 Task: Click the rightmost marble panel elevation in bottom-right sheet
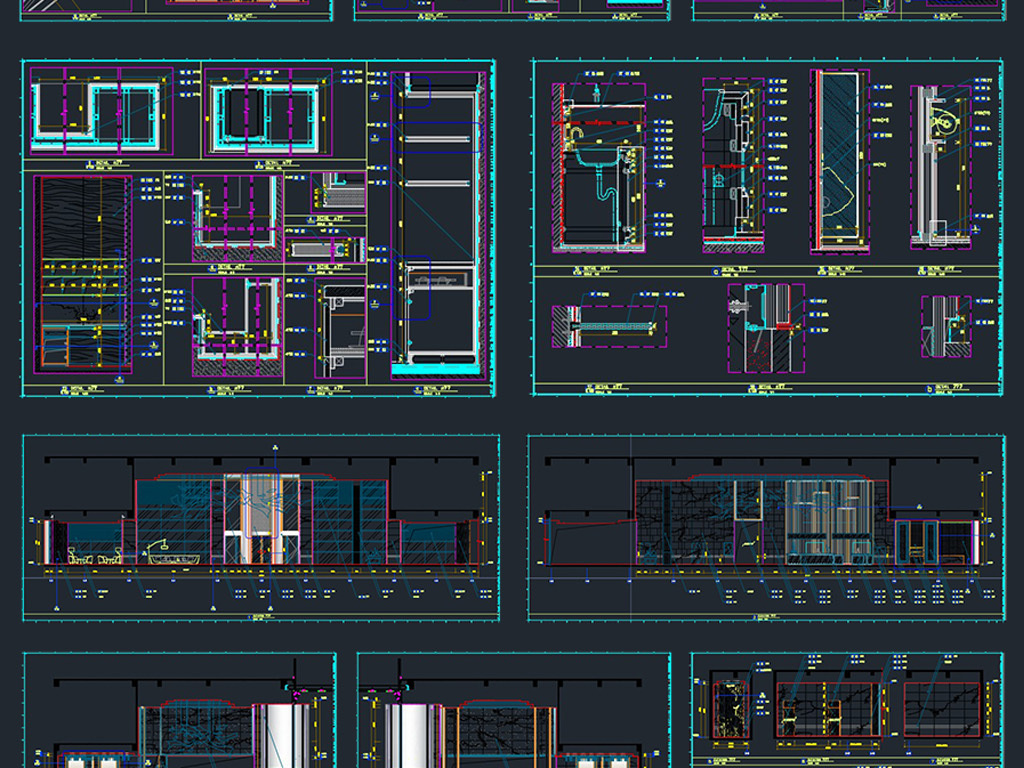click(x=942, y=710)
